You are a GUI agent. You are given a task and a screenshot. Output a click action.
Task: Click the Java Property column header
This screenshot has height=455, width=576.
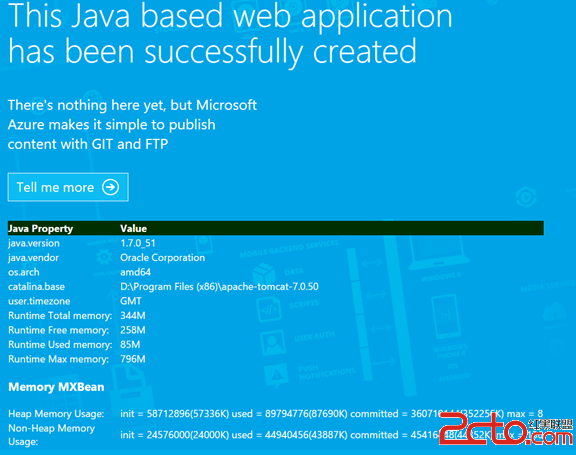click(40, 228)
